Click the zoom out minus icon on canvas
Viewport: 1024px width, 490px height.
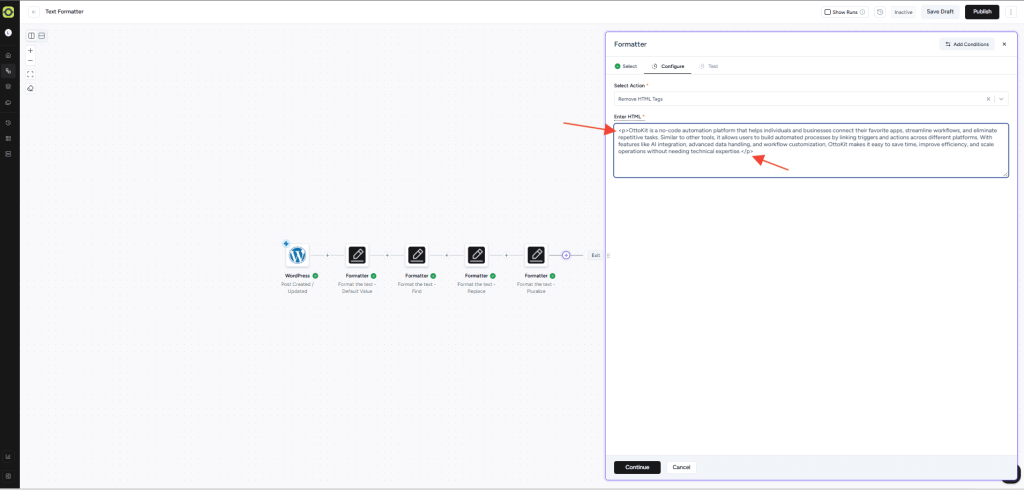(30, 61)
